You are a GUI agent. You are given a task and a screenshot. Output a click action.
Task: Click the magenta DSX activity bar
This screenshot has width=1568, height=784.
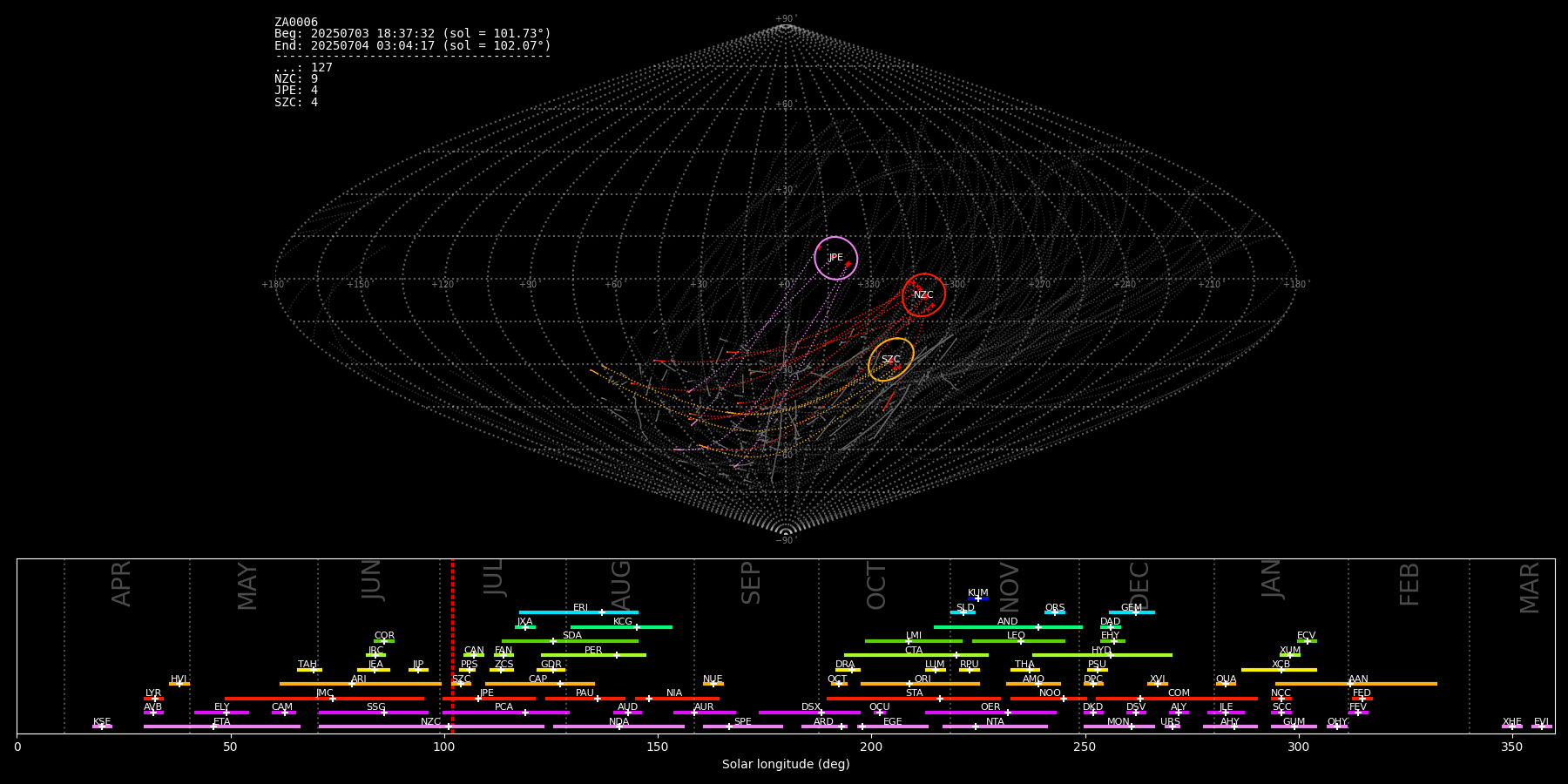(809, 713)
